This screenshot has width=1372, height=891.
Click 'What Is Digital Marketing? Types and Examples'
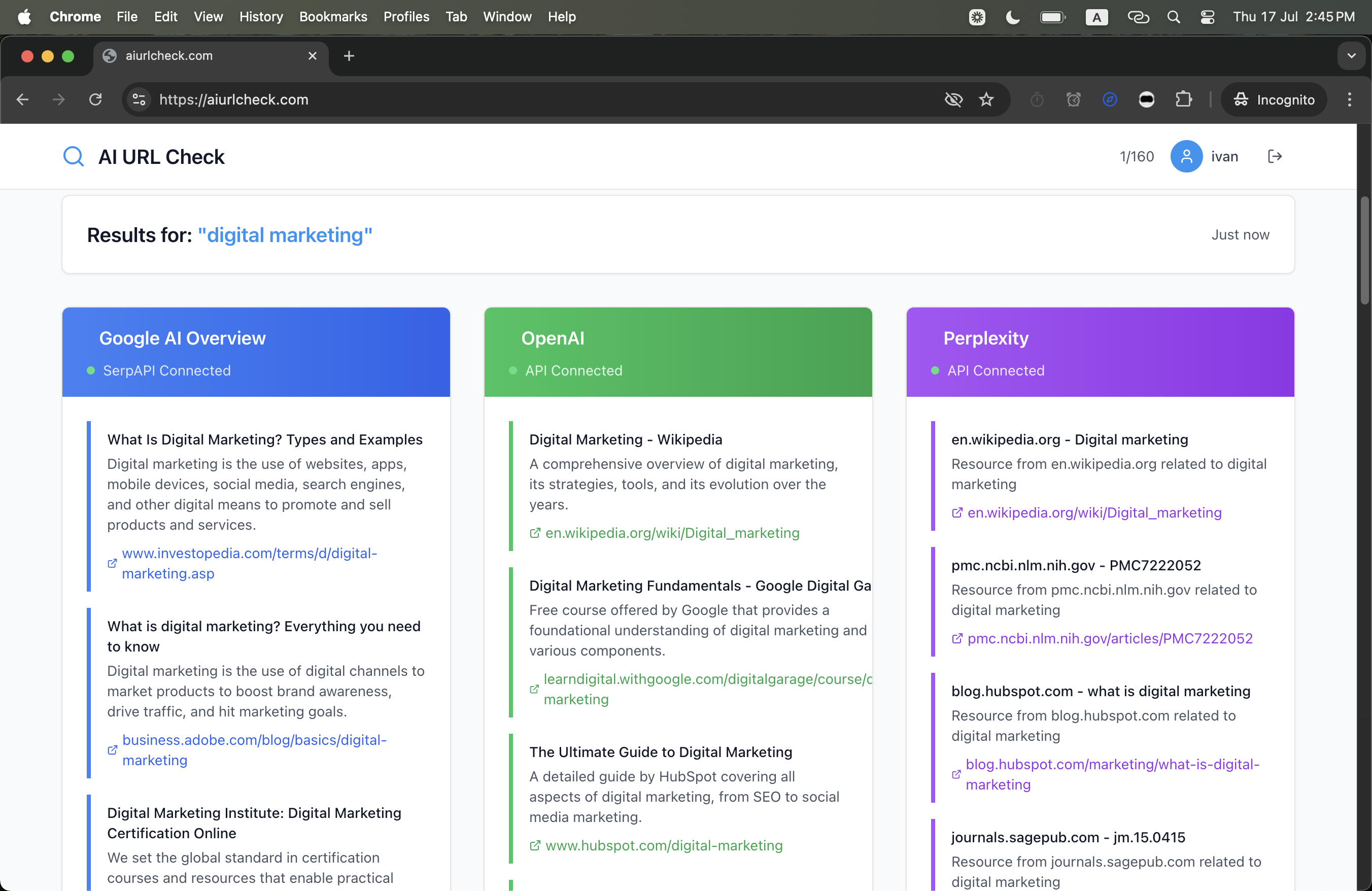pos(264,439)
